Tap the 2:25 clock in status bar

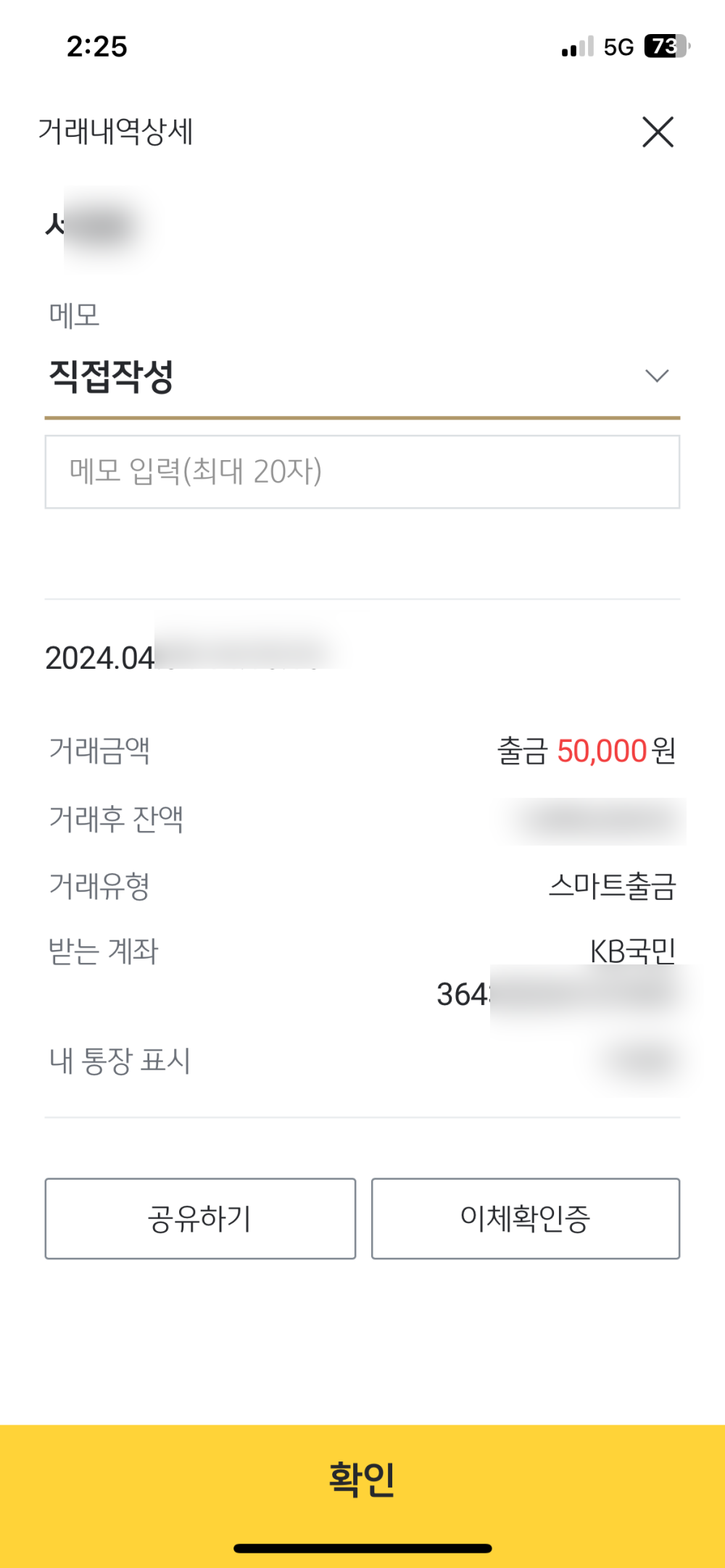(96, 47)
